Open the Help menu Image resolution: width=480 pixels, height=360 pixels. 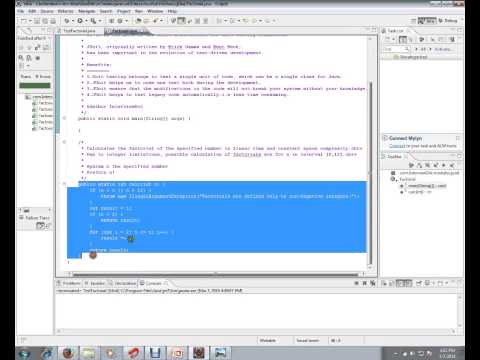click(x=172, y=11)
